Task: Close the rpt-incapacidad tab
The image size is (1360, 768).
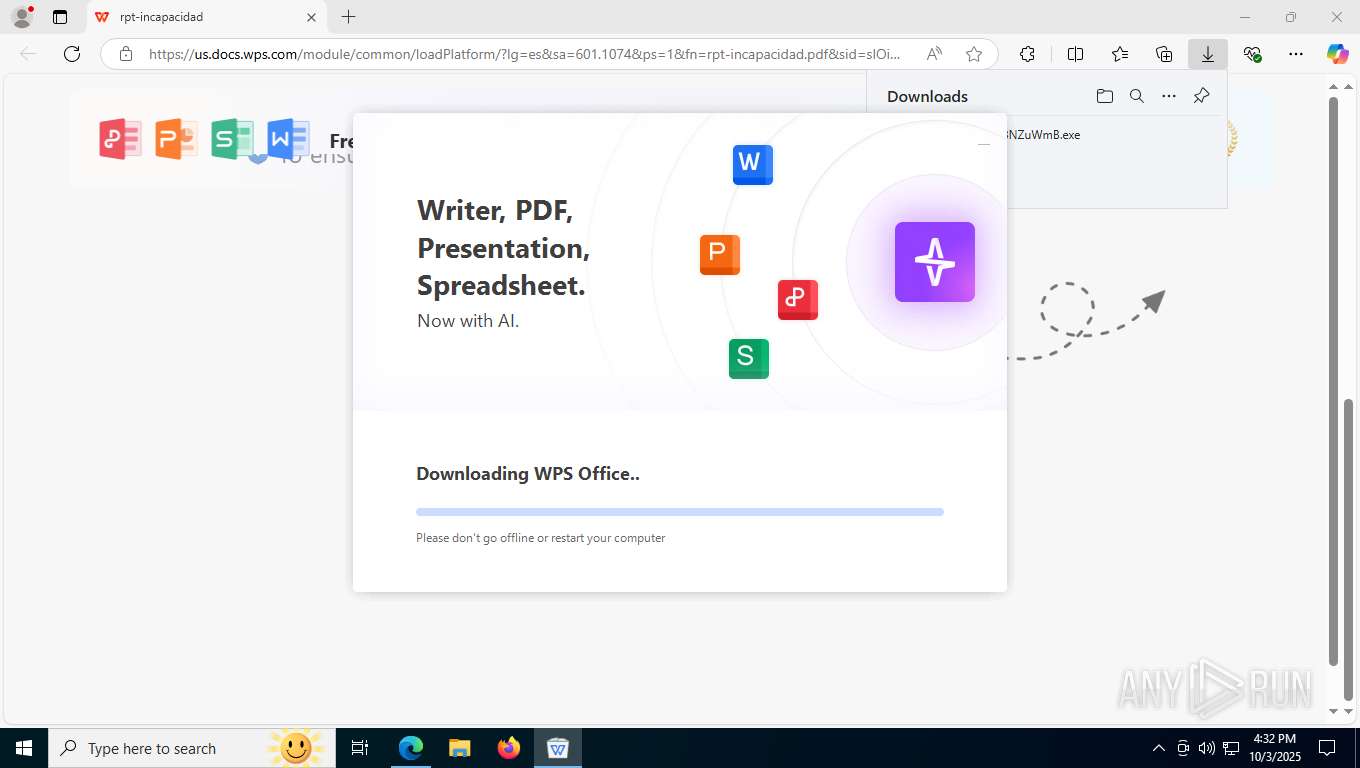Action: [x=311, y=17]
